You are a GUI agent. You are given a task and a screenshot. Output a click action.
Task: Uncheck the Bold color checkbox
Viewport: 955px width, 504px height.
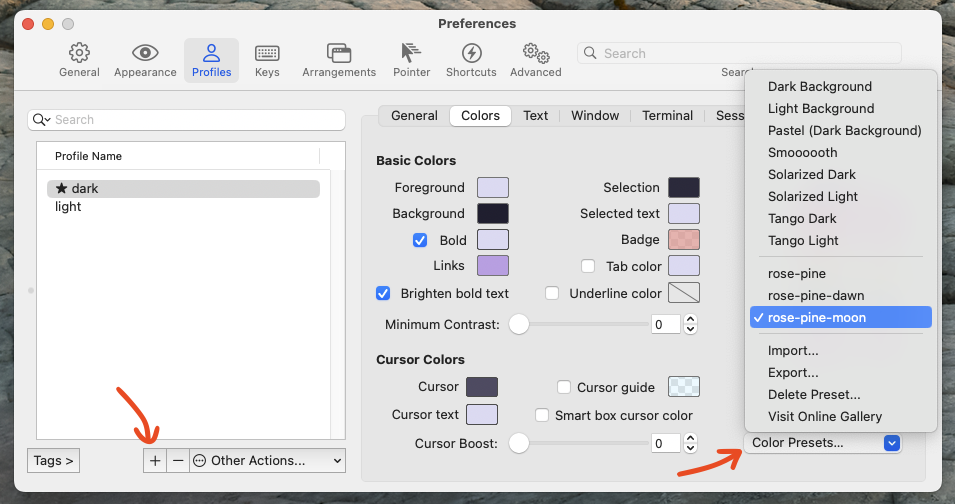(x=420, y=240)
